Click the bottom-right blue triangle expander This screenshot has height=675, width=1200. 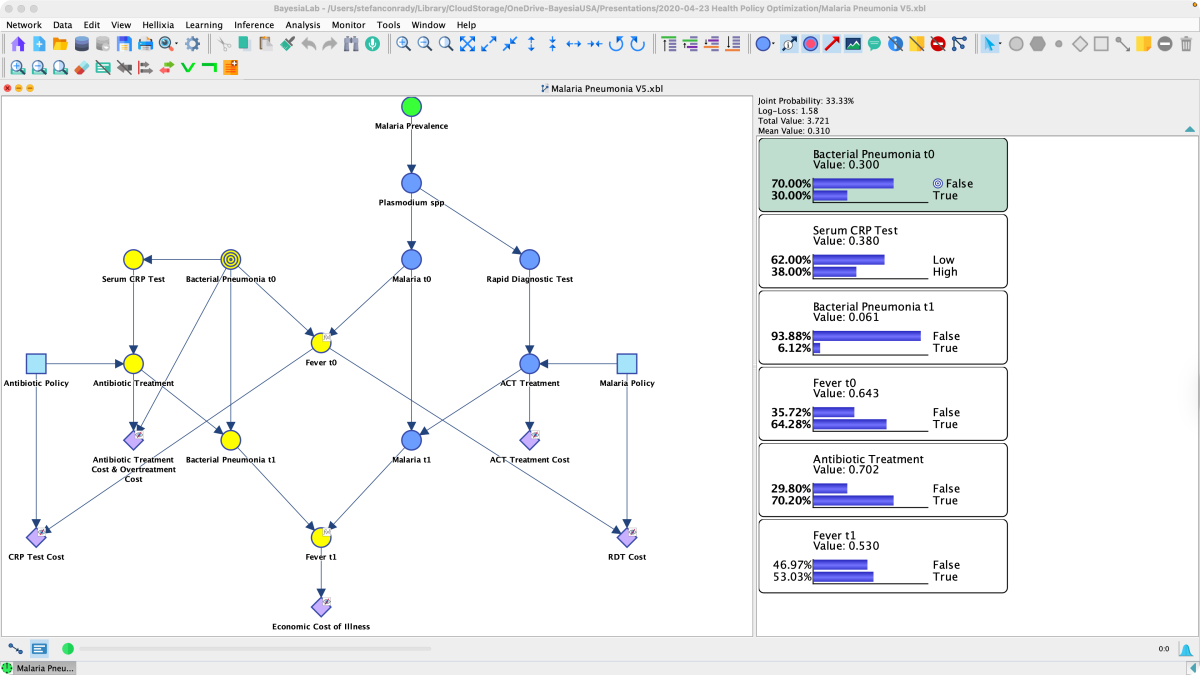point(1191,667)
